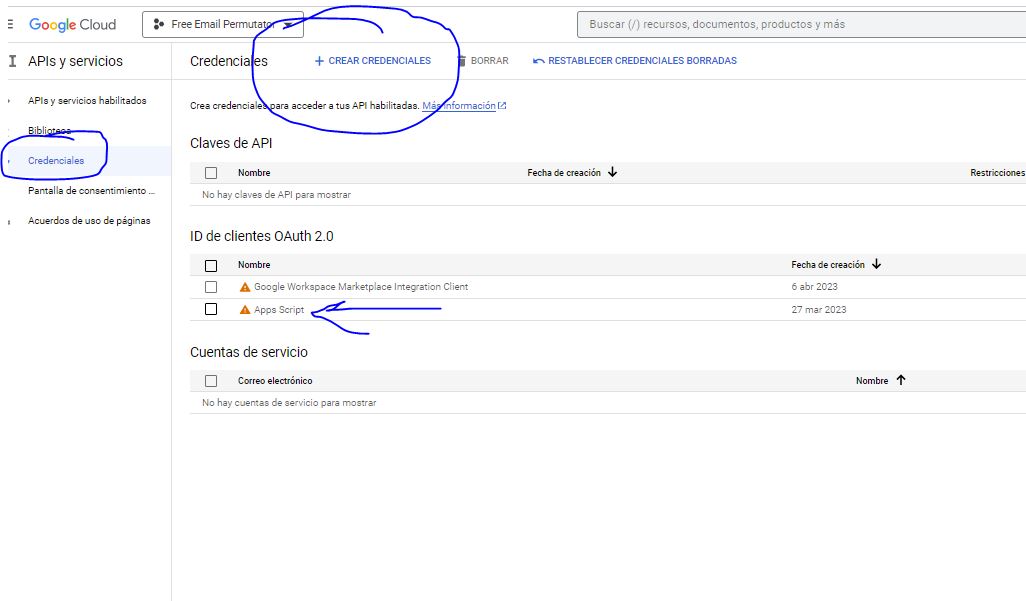The height and width of the screenshot is (601, 1026).
Task: Click the 27 mar 2023 date cell
Action: [819, 310]
